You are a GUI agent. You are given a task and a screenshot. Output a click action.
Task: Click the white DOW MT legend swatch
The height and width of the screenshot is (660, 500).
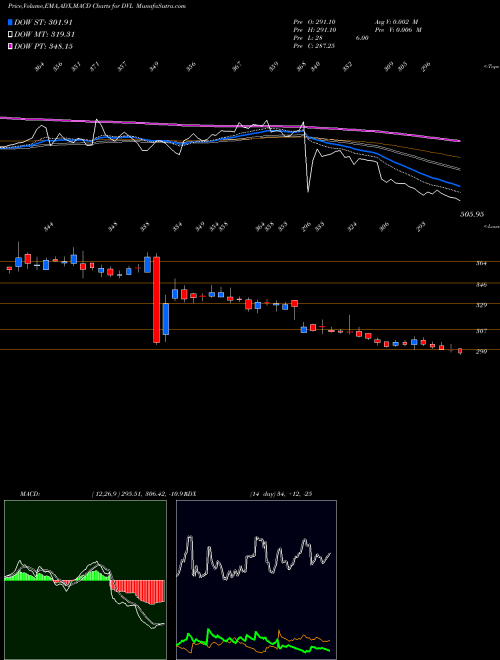[x=10, y=34]
